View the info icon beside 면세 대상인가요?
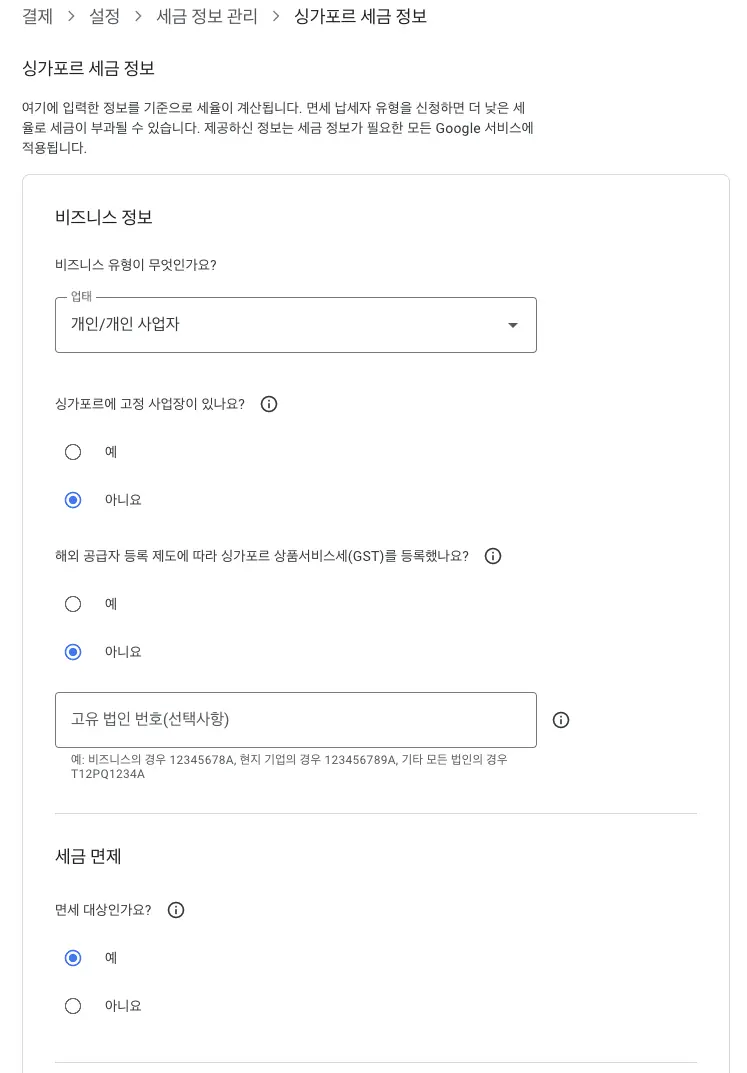This screenshot has width=747, height=1073. click(x=176, y=910)
